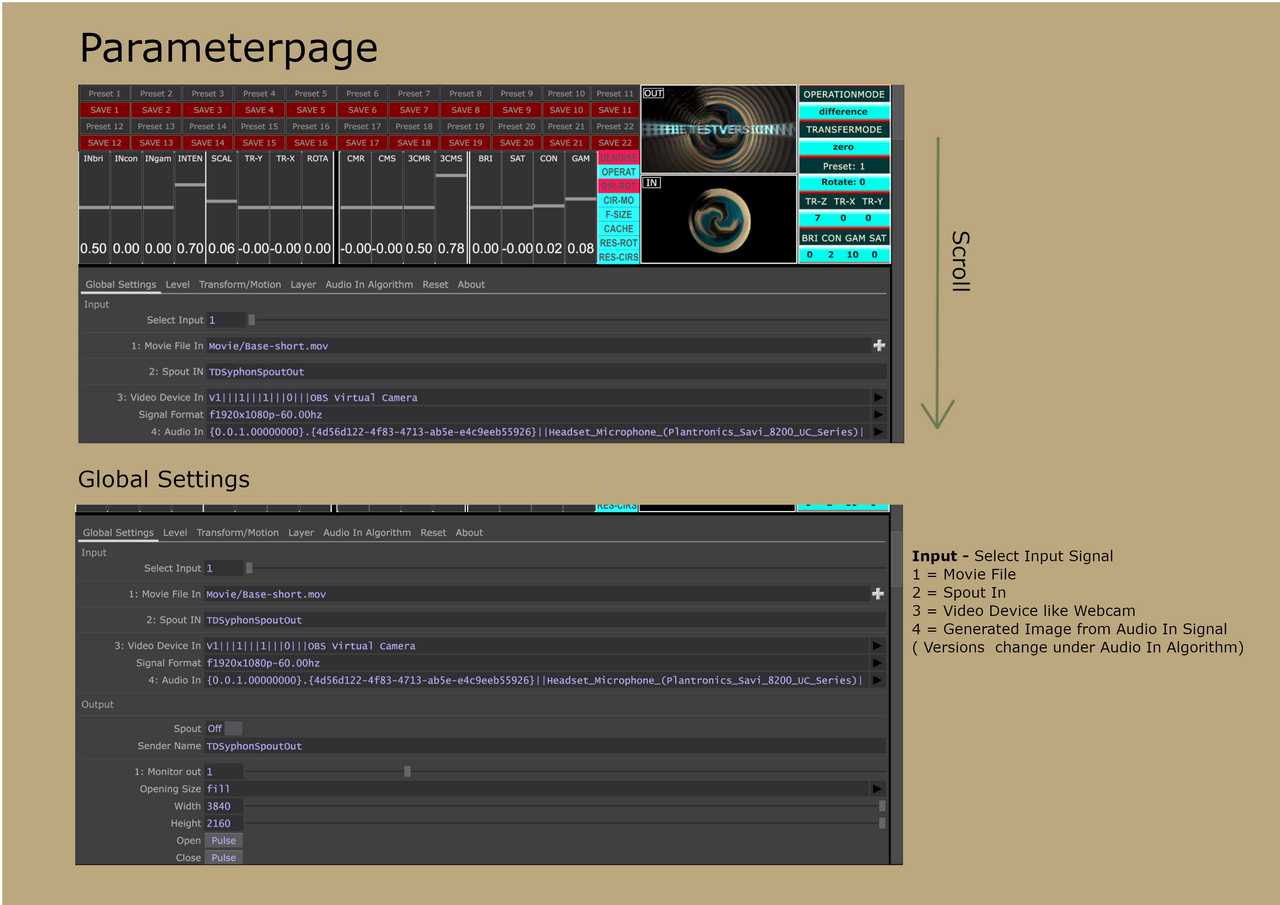Toggle the CACHE switch

(618, 229)
